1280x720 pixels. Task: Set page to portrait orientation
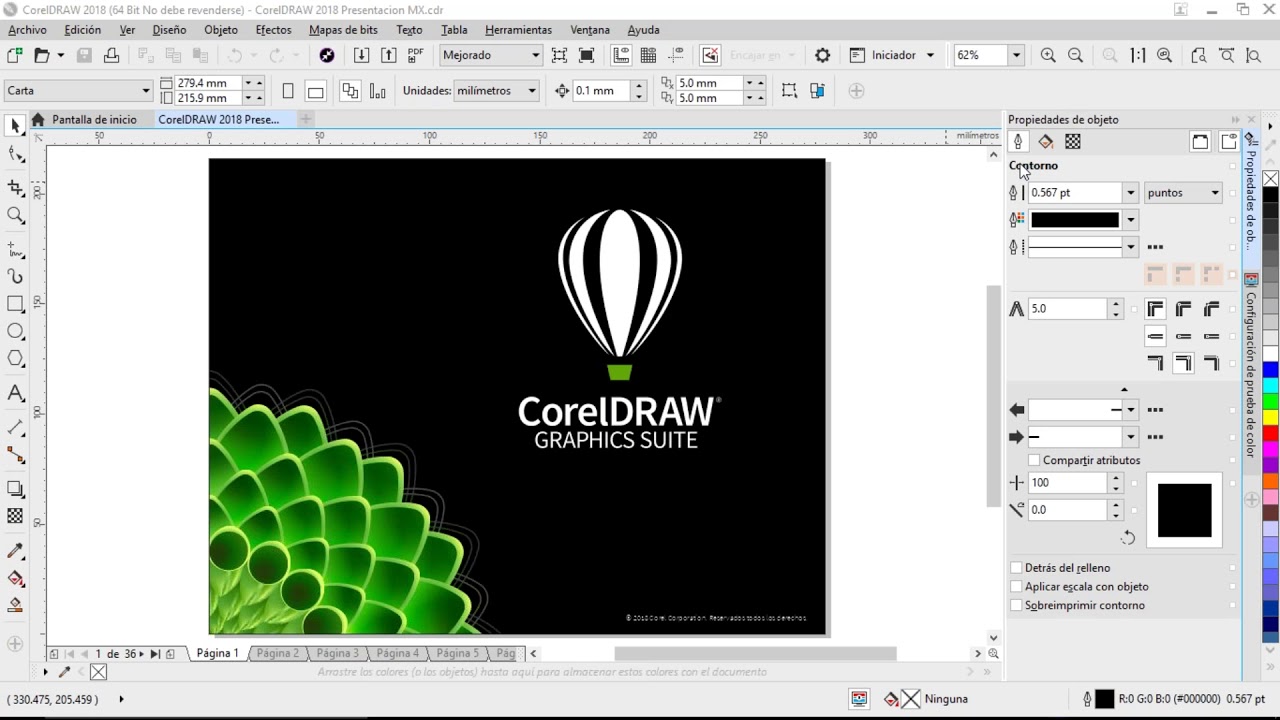point(288,91)
